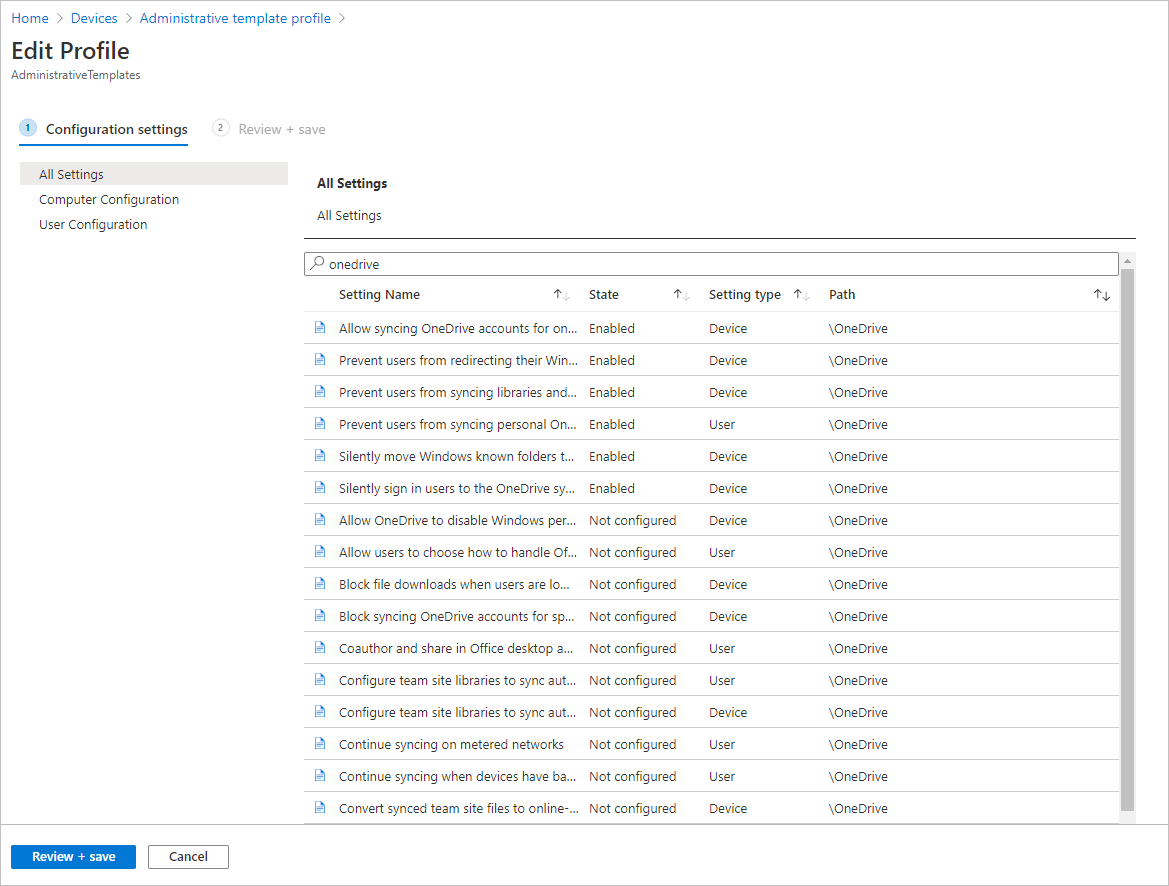Click the onedrive search field
The height and width of the screenshot is (886, 1169).
click(711, 264)
